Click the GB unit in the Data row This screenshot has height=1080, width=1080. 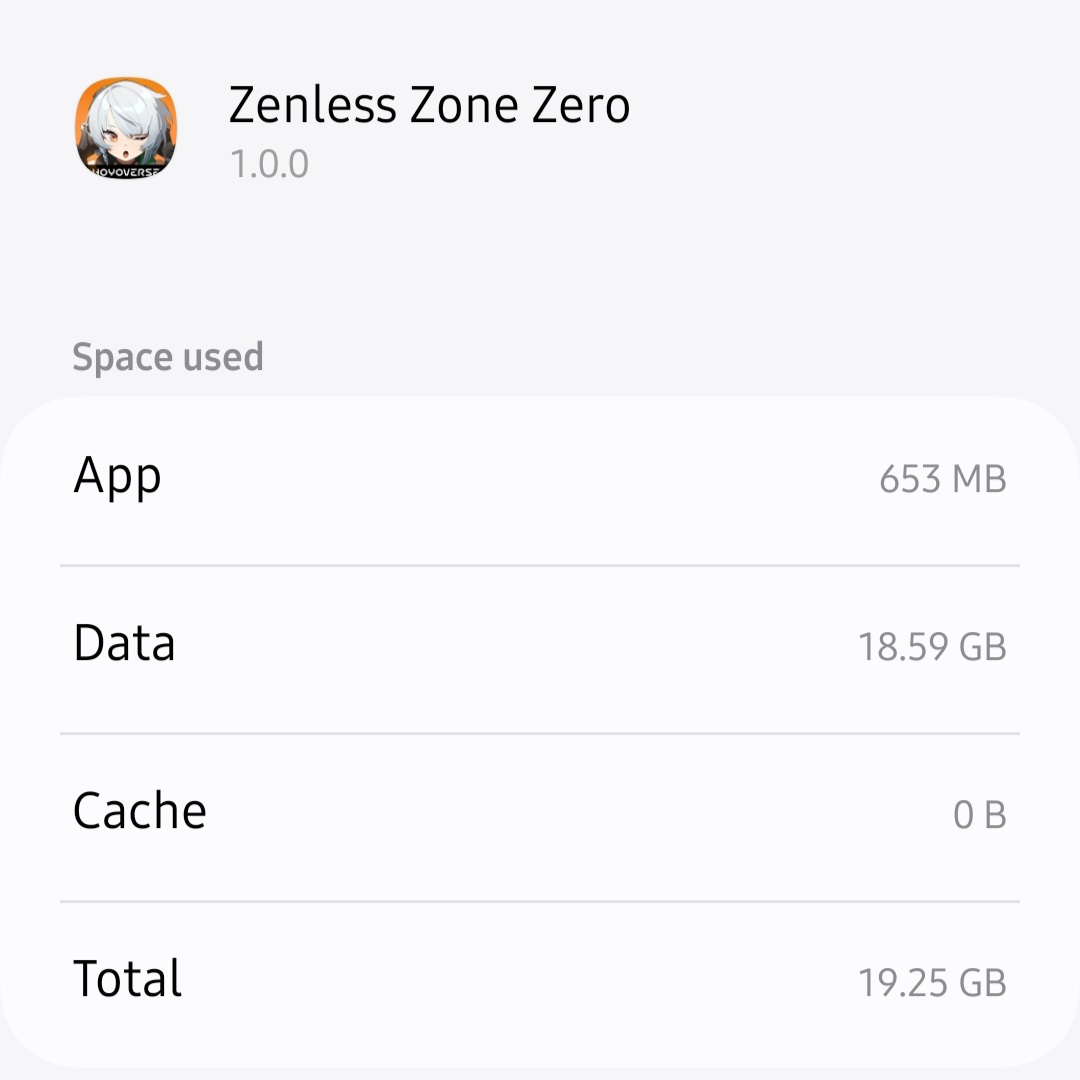point(982,647)
